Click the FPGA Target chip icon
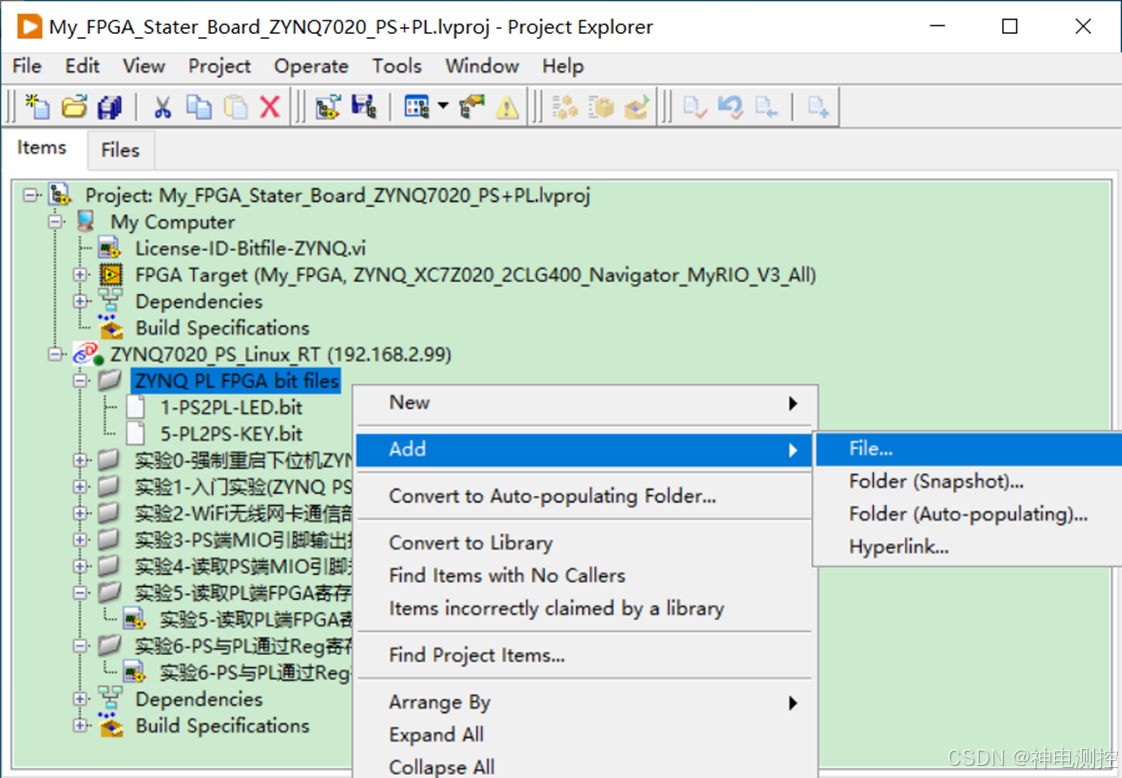This screenshot has height=778, width=1122. point(110,275)
